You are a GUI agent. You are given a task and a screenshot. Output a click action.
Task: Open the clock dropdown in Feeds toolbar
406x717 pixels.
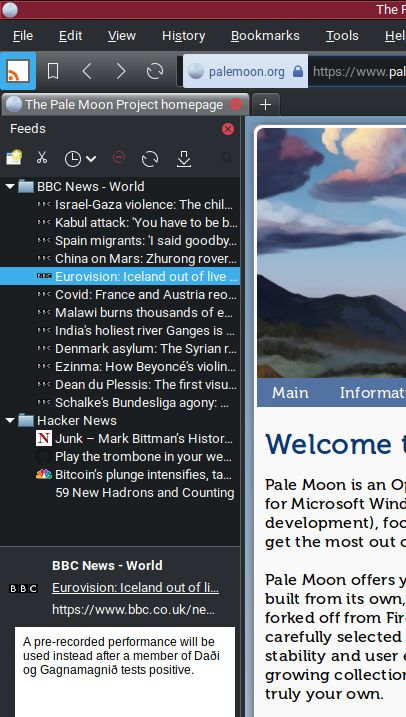click(x=80, y=159)
